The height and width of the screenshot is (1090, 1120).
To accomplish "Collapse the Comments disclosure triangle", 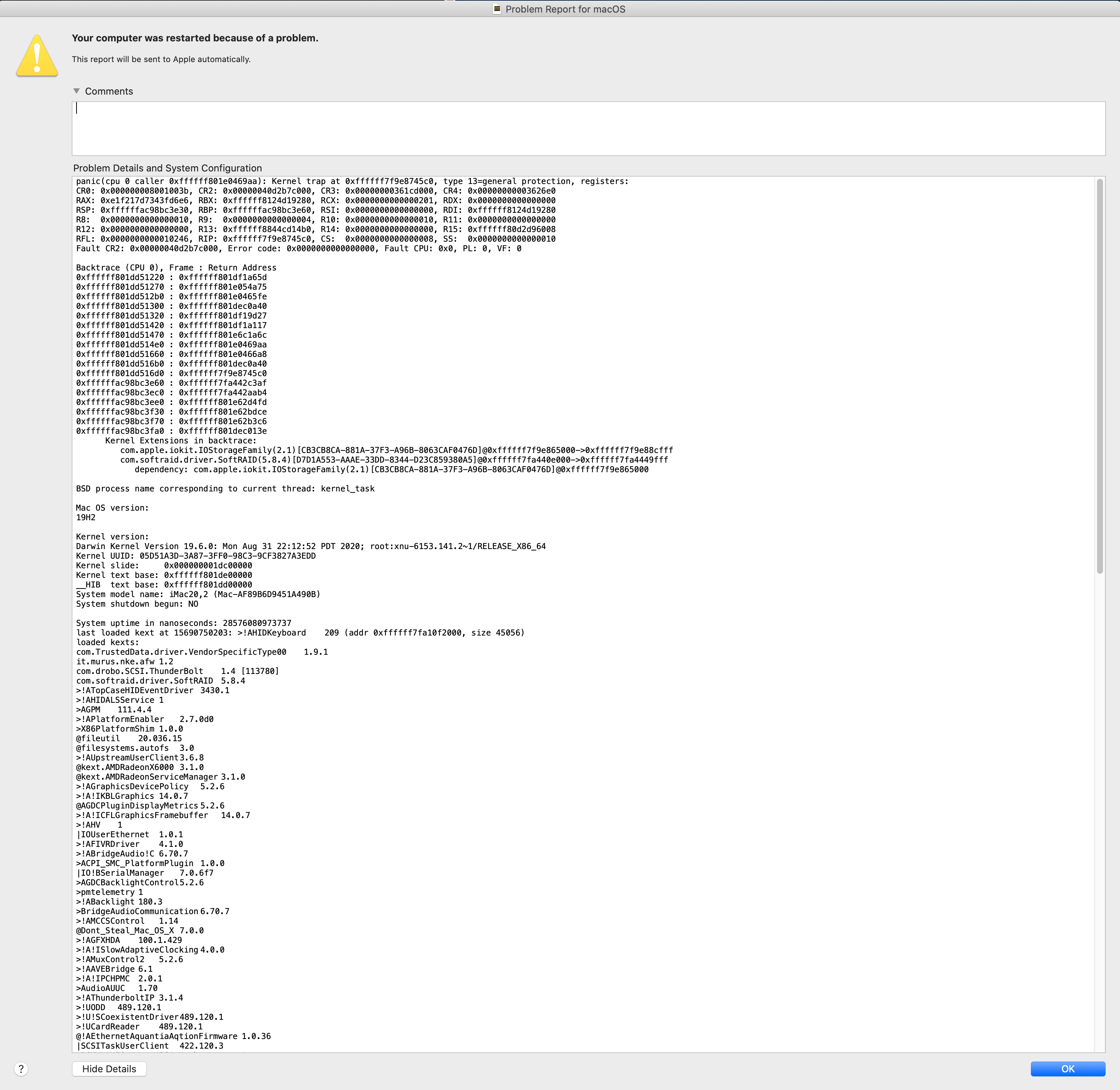I will click(x=77, y=91).
